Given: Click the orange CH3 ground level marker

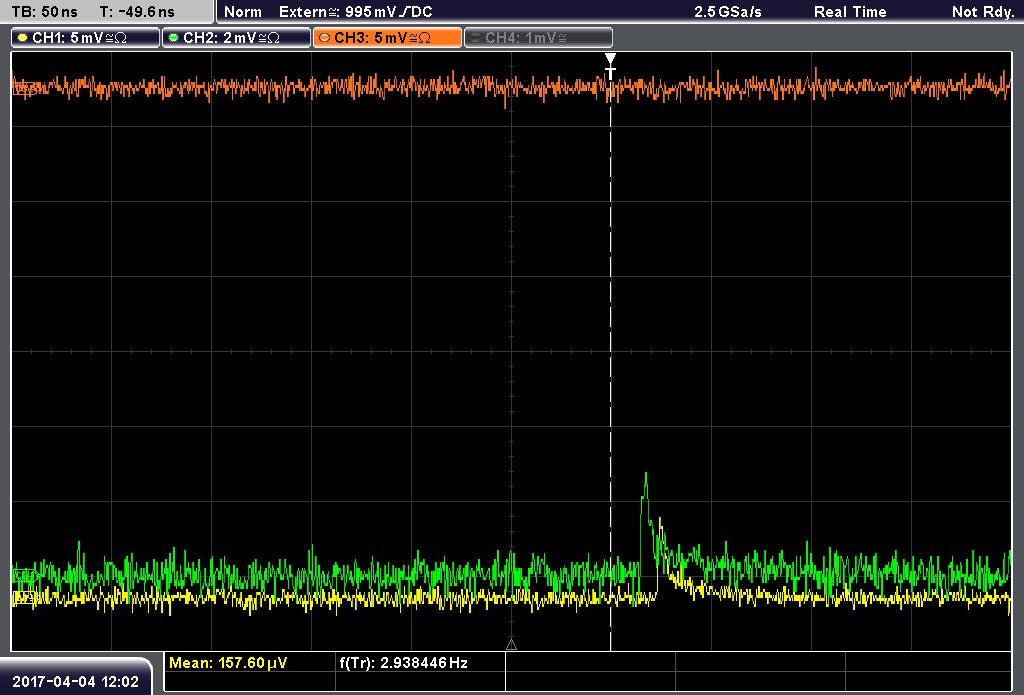Looking at the screenshot, I should click(x=24, y=88).
